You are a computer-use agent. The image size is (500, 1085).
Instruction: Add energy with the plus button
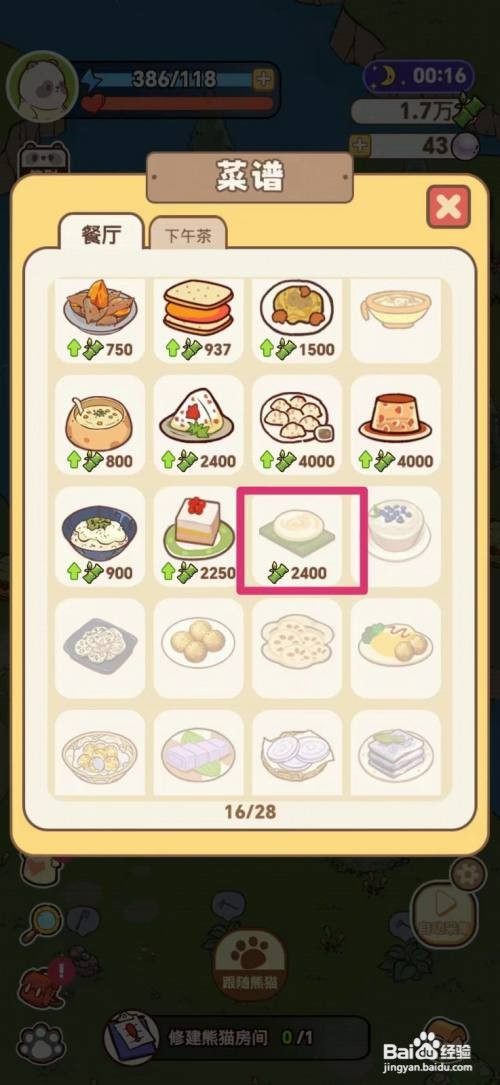[263, 80]
